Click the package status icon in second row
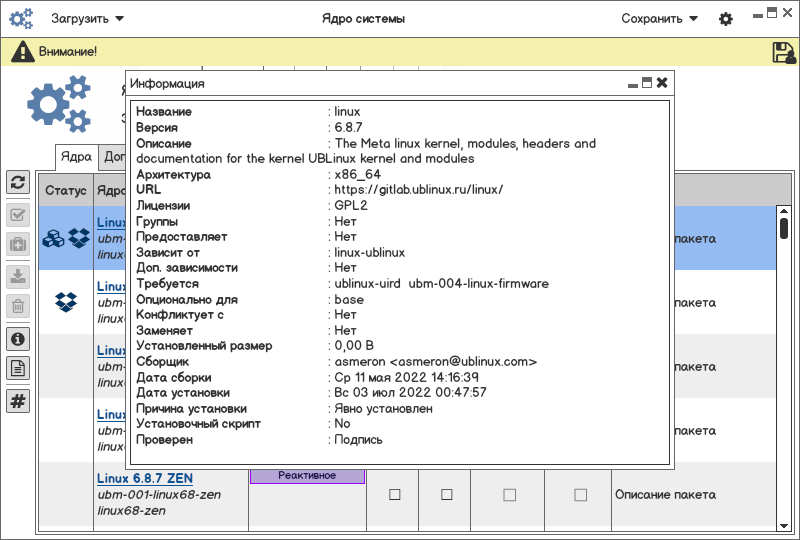This screenshot has height=540, width=800. click(66, 300)
